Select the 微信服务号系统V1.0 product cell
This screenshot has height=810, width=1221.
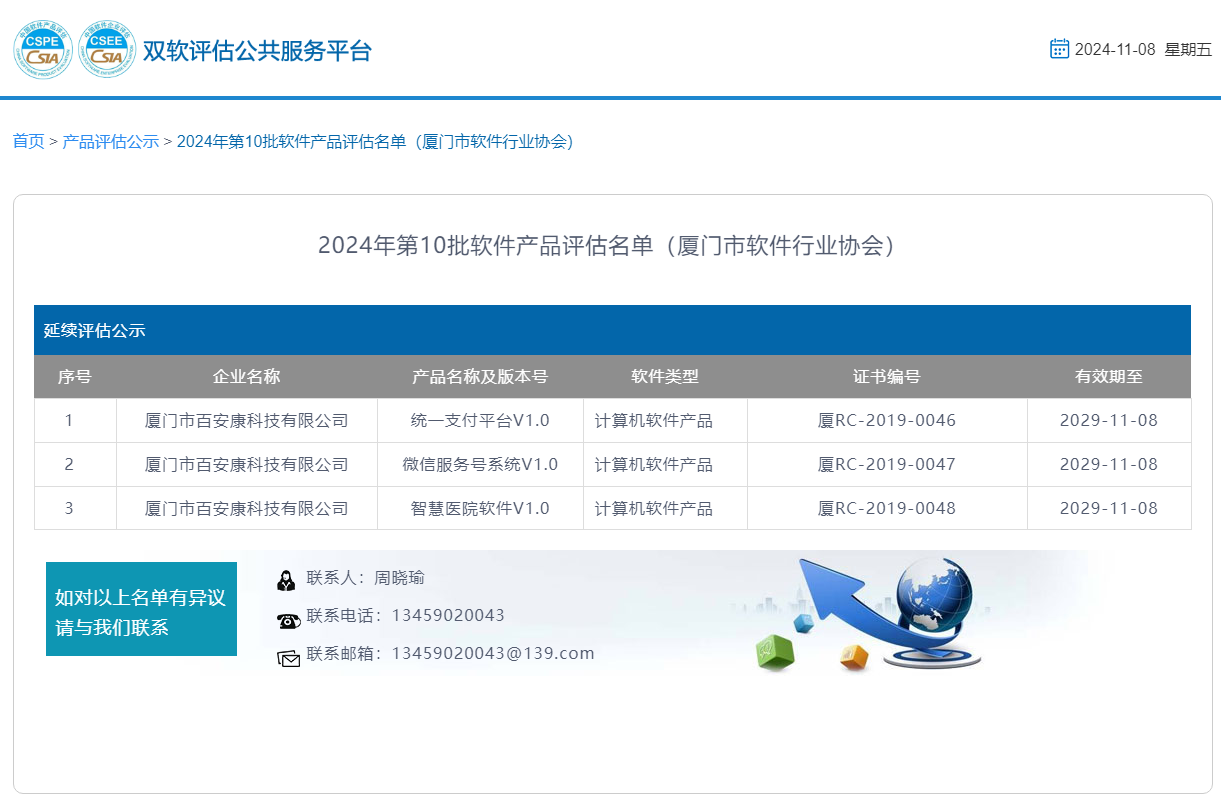480,465
